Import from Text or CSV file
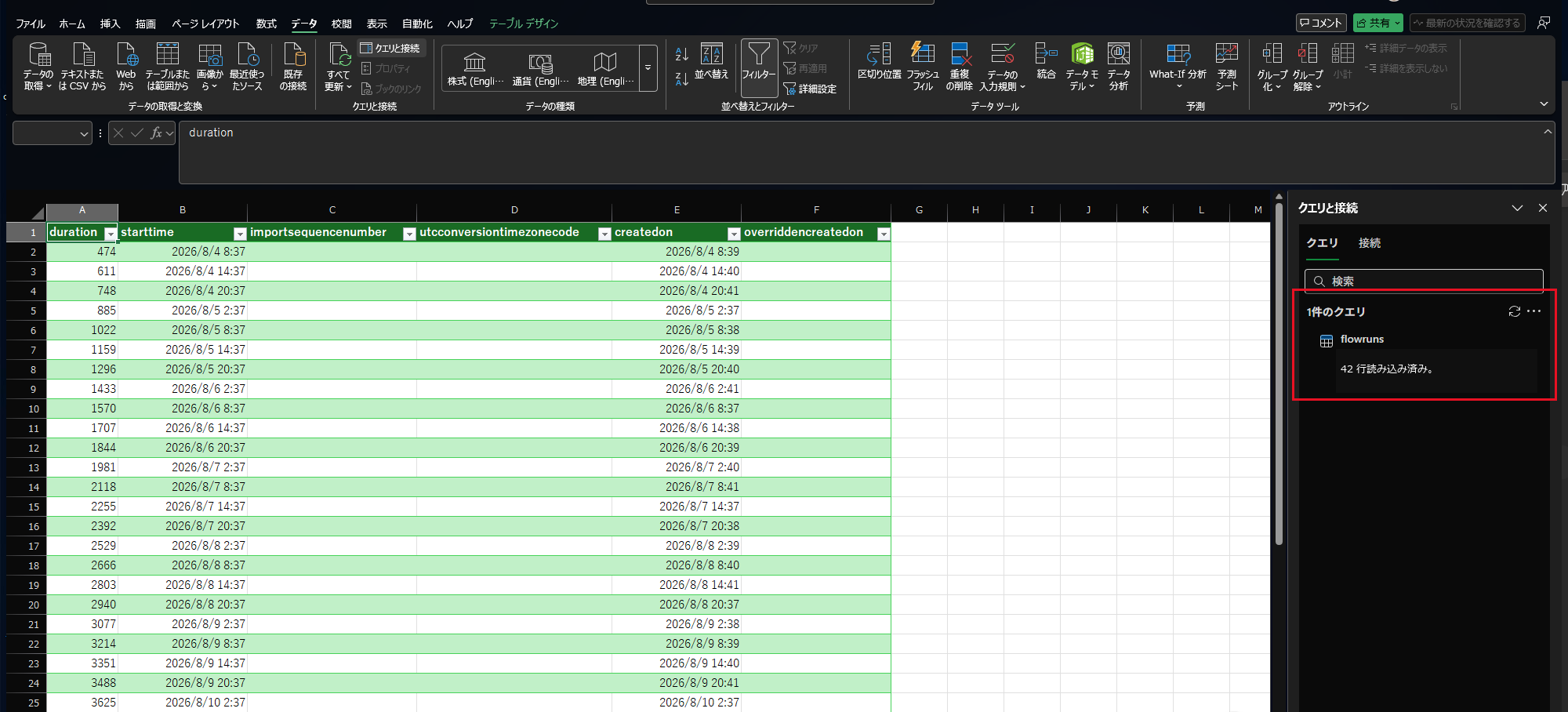Screen dimensions: 1568x712 (x=82, y=67)
